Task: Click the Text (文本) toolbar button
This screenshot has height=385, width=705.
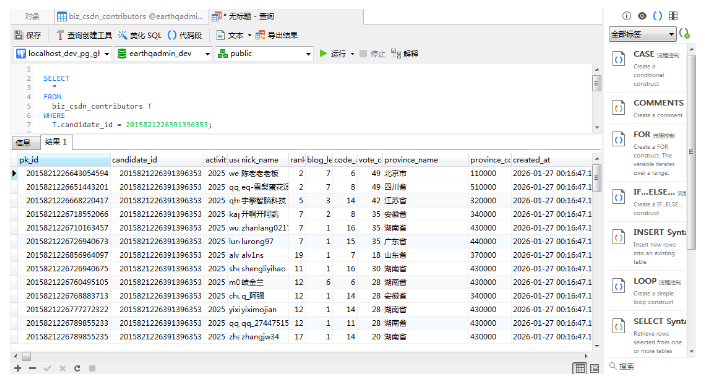Action: [230, 35]
